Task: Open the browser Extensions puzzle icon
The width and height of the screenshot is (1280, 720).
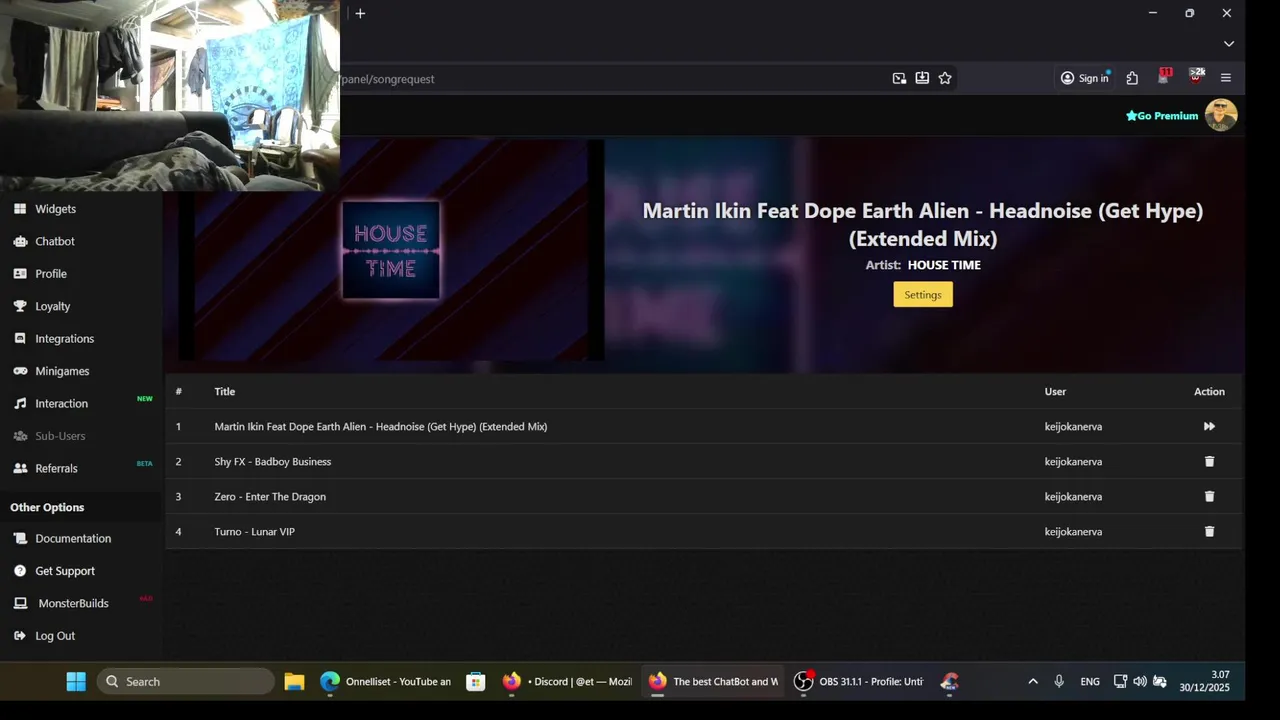Action: point(1132,78)
